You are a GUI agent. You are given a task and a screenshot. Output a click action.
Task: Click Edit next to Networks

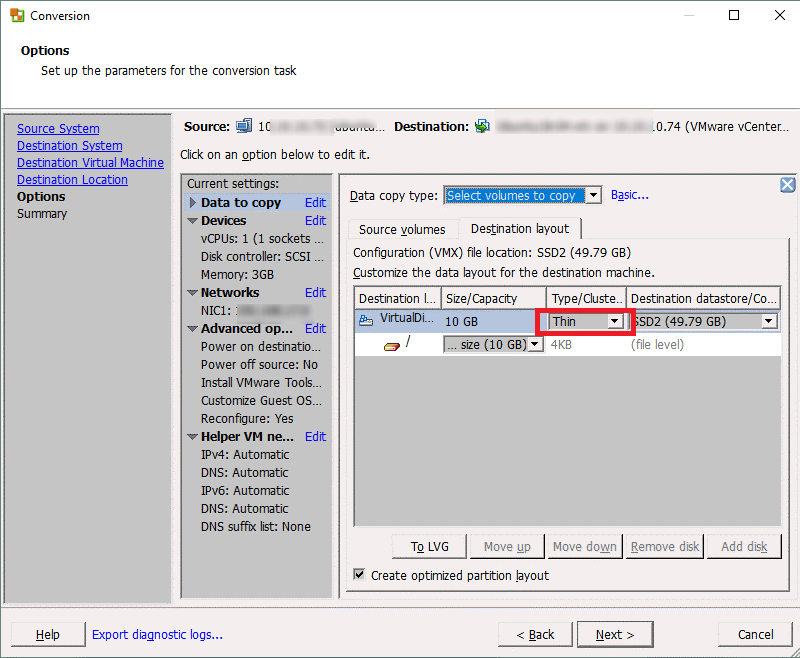[x=315, y=292]
